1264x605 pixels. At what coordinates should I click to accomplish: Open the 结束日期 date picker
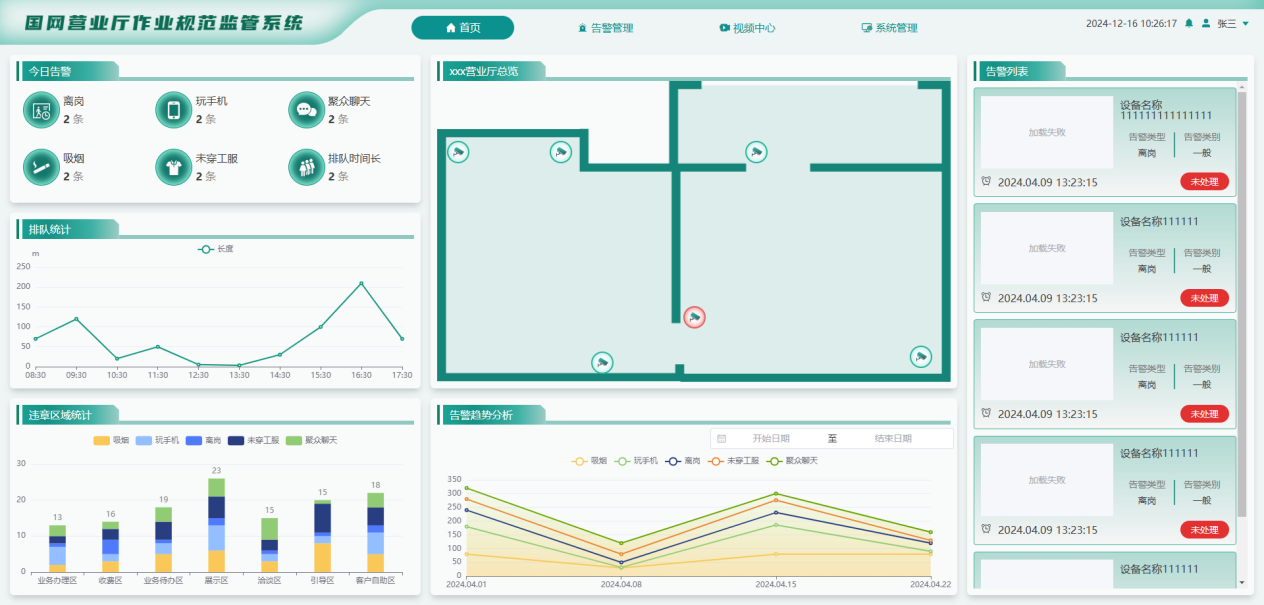(893, 438)
